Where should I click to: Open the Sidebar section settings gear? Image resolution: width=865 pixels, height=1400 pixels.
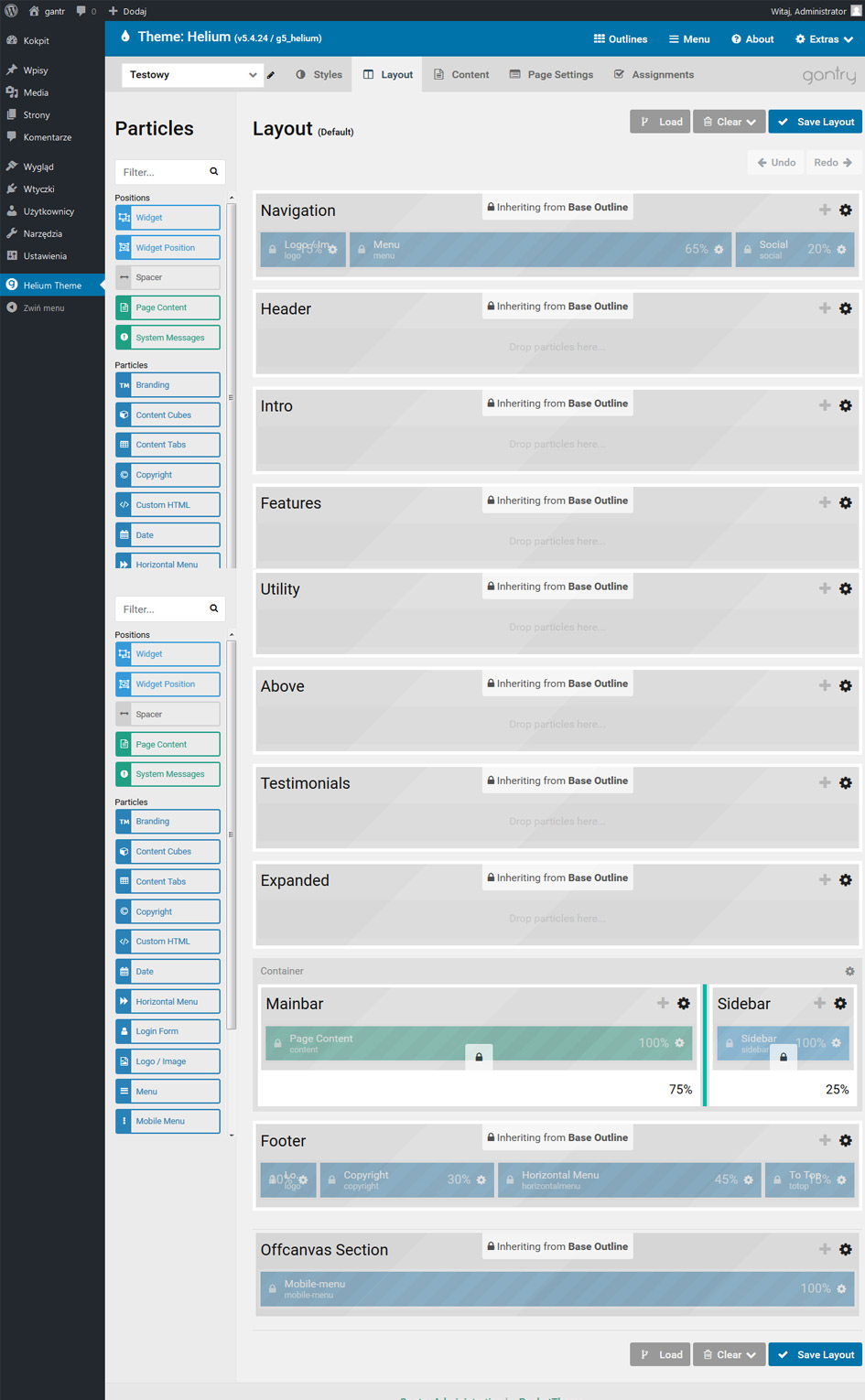coord(840,1004)
